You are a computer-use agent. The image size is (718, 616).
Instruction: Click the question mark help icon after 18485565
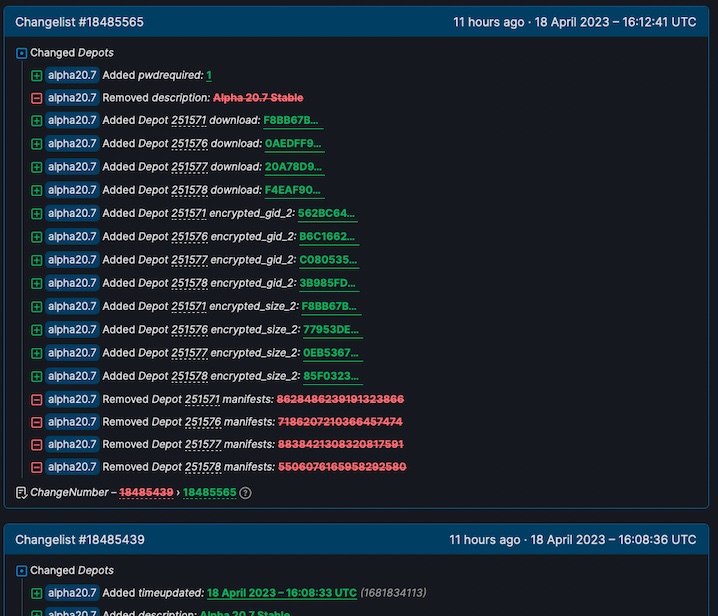[x=245, y=493]
